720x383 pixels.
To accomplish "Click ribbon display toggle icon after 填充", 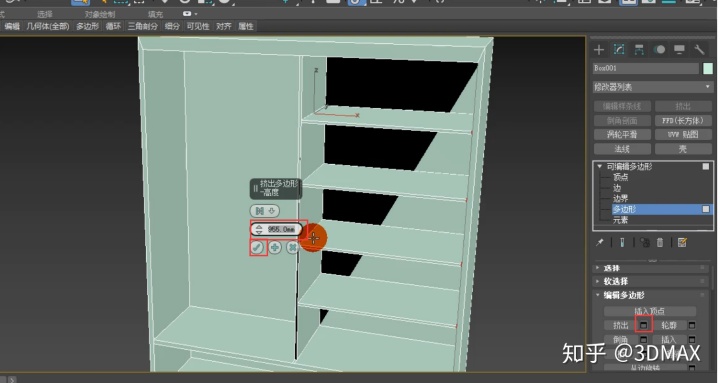I will [187, 14].
